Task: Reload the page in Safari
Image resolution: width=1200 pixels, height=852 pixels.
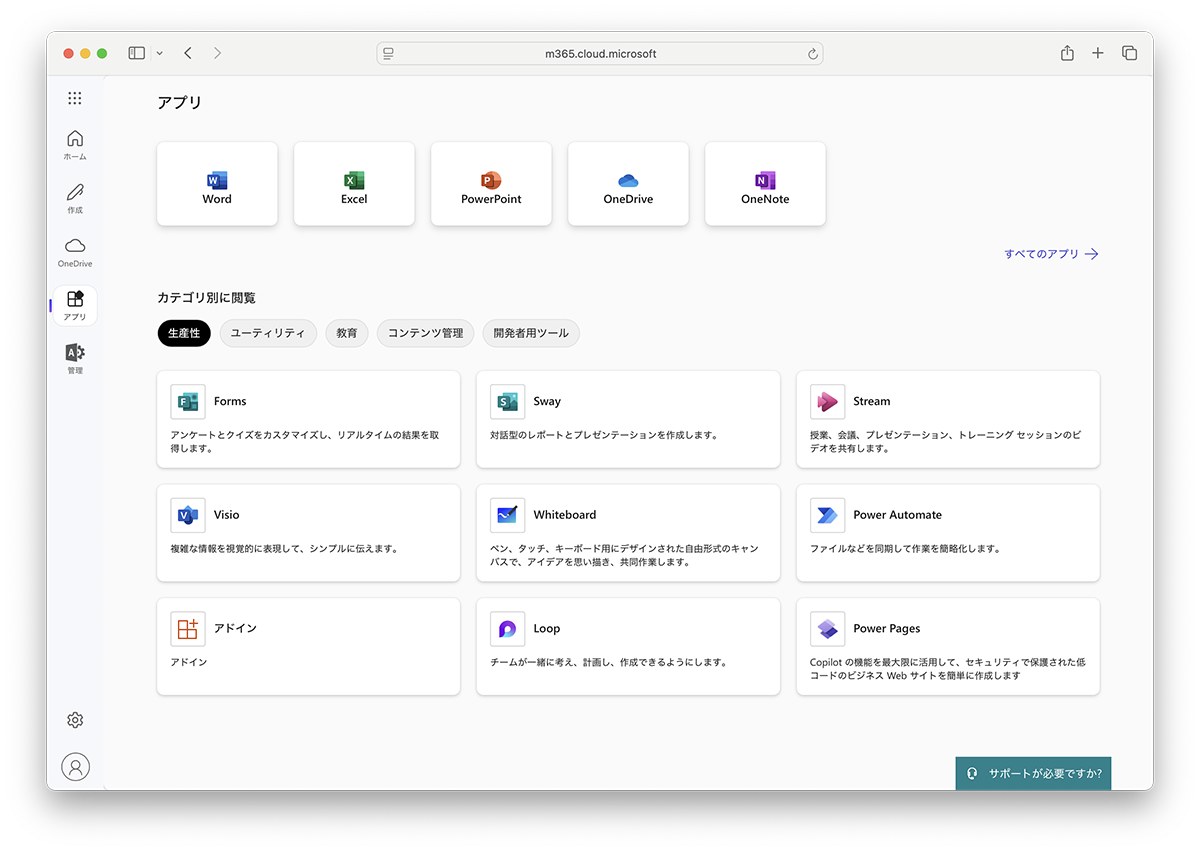Action: click(813, 54)
